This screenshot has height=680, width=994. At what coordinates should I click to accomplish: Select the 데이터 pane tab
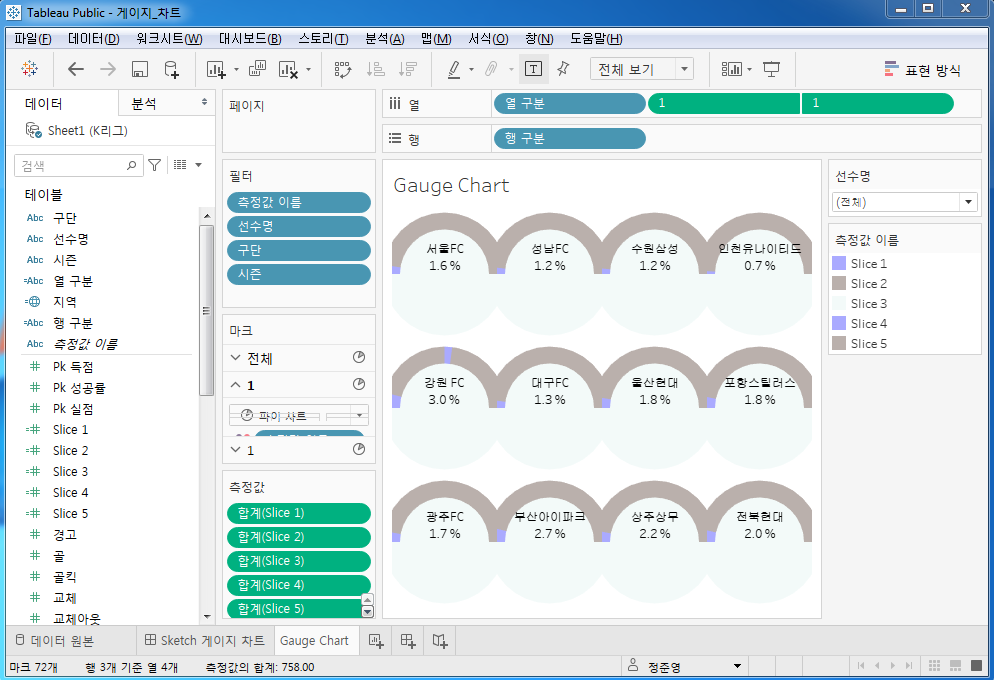62,103
